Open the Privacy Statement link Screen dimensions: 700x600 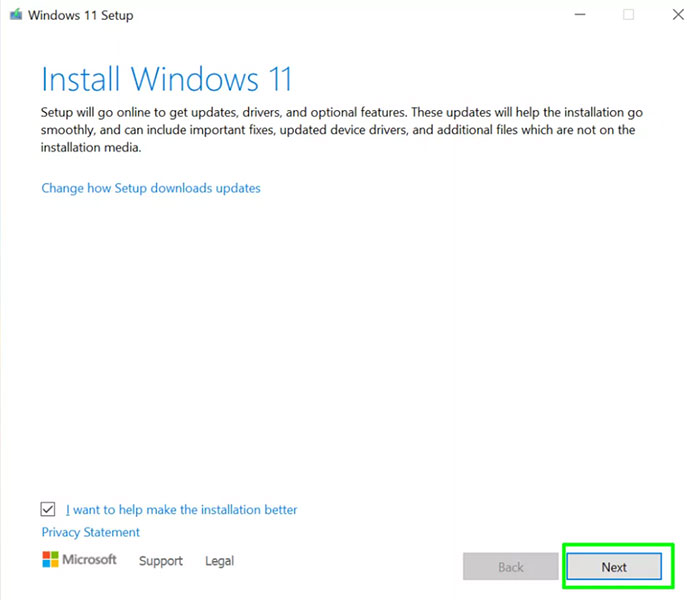click(x=91, y=532)
